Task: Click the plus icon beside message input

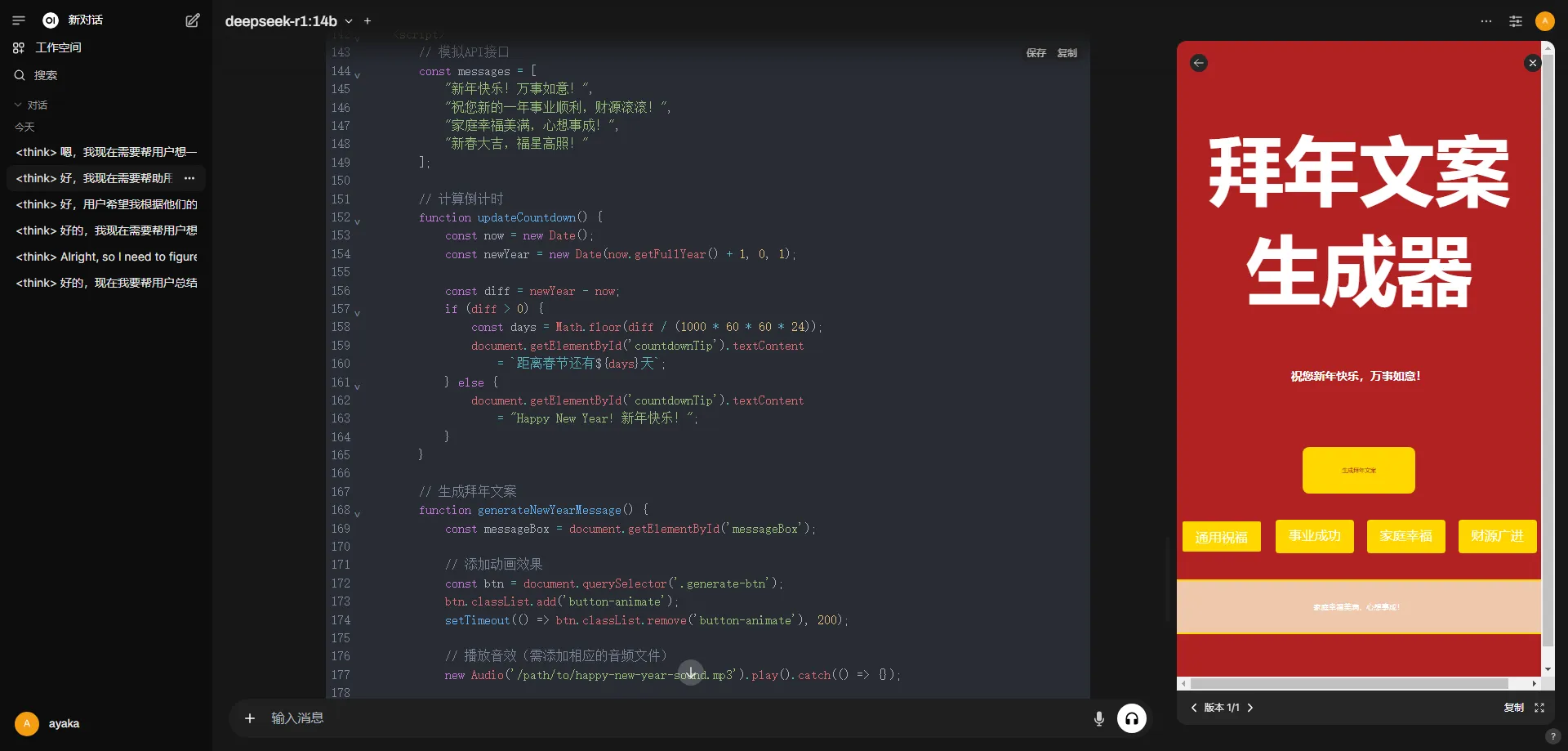Action: tap(250, 718)
